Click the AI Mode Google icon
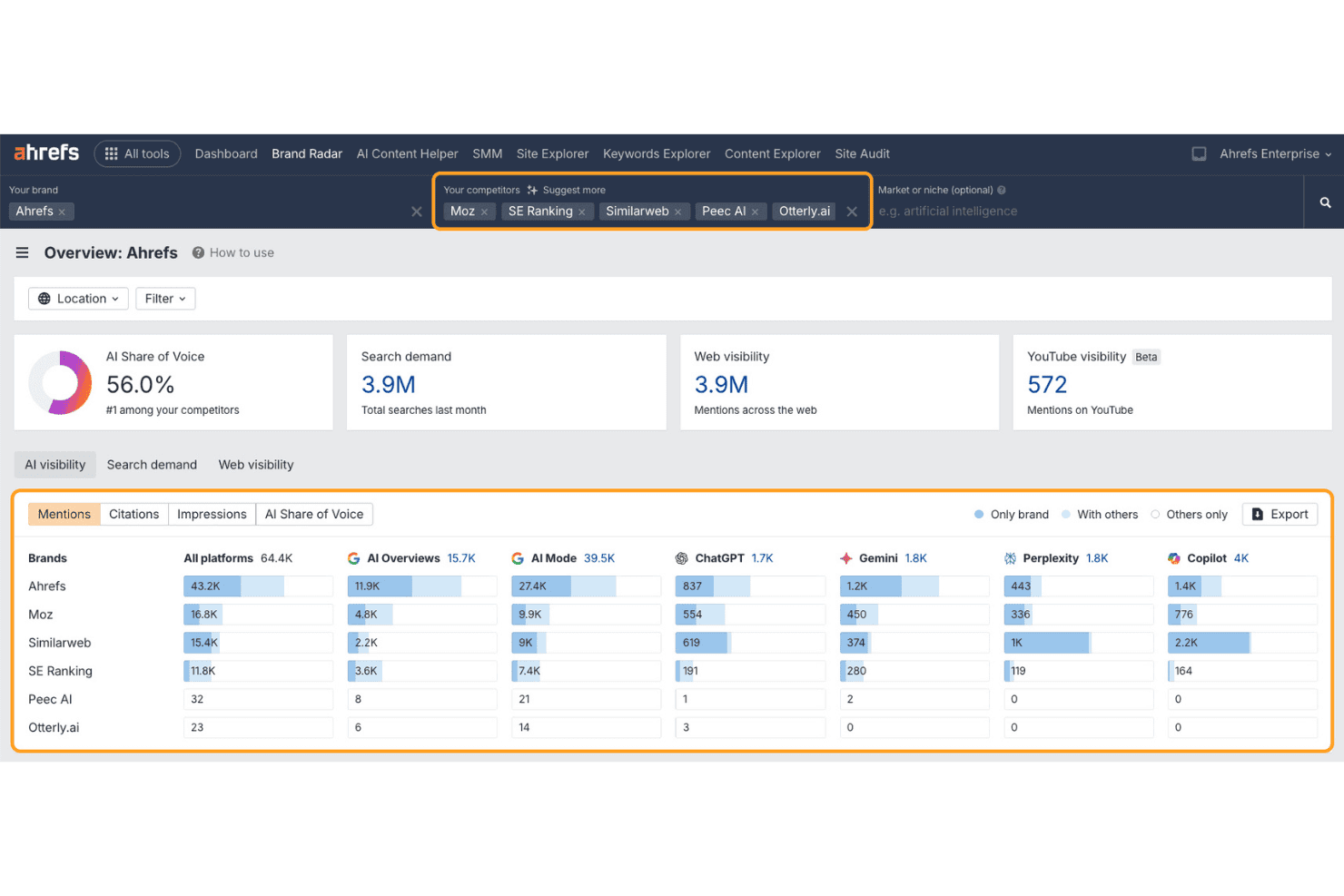 [518, 558]
